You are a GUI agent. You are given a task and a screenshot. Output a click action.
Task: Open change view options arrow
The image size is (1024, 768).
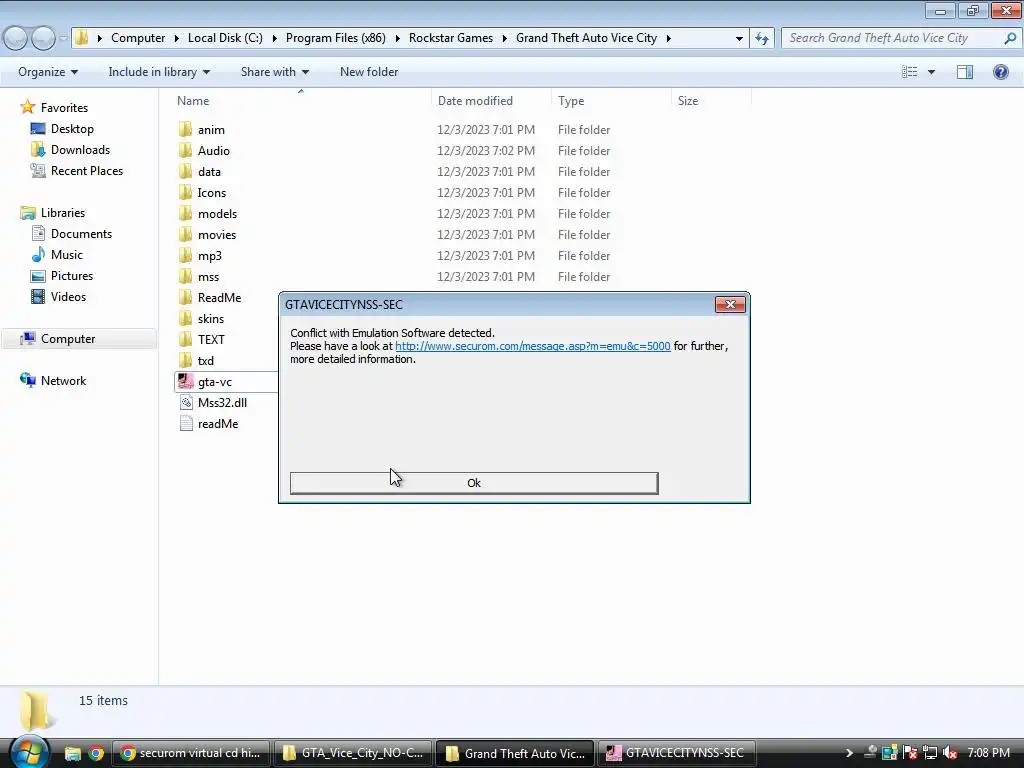click(x=931, y=72)
